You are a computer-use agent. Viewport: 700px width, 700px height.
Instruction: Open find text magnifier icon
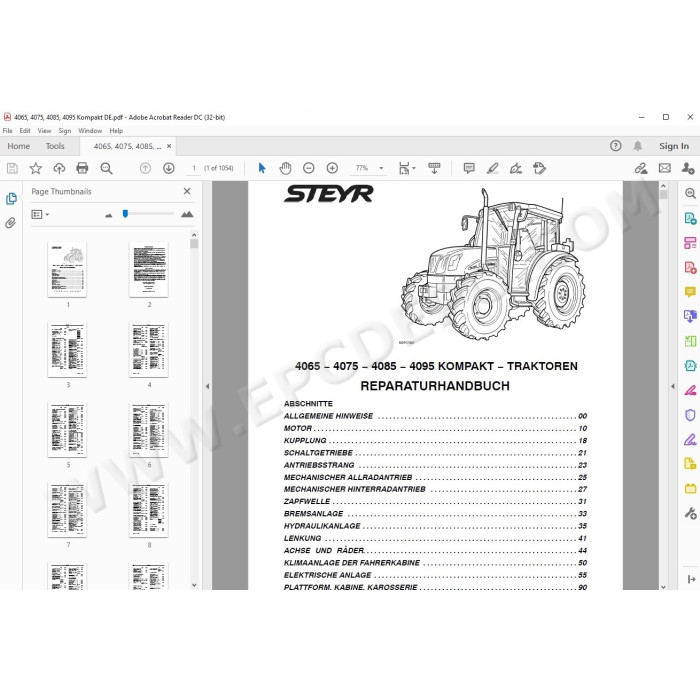pyautogui.click(x=106, y=168)
